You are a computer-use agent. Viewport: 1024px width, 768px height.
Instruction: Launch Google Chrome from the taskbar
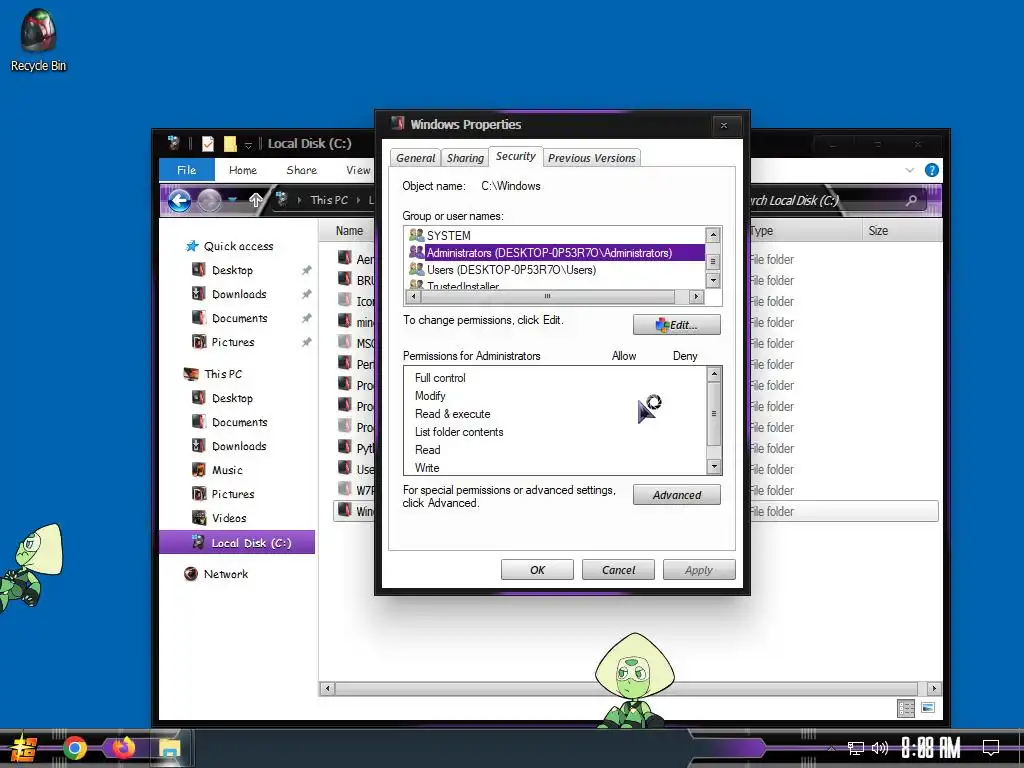(74, 748)
